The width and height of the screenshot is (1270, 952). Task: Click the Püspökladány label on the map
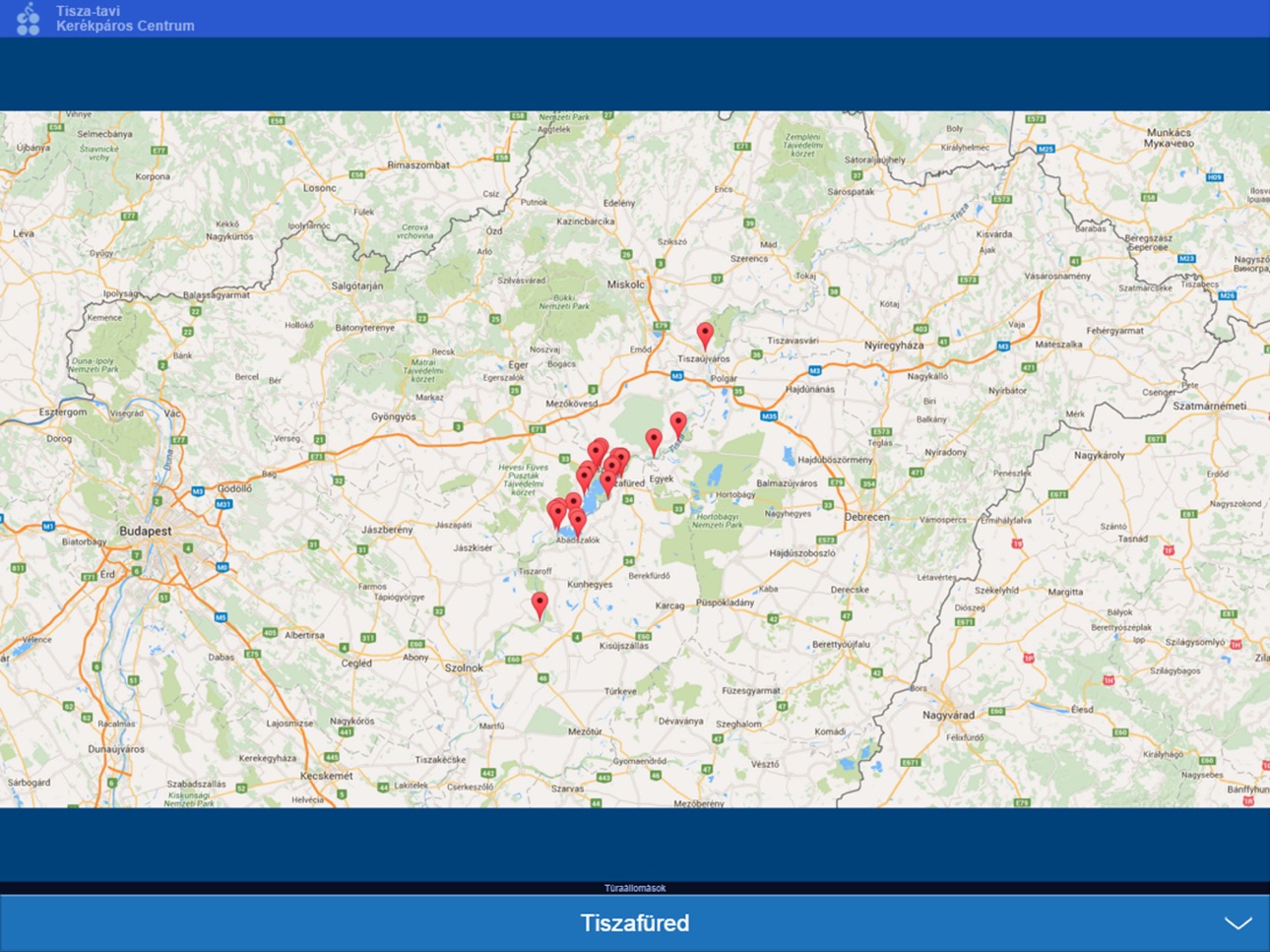(725, 603)
